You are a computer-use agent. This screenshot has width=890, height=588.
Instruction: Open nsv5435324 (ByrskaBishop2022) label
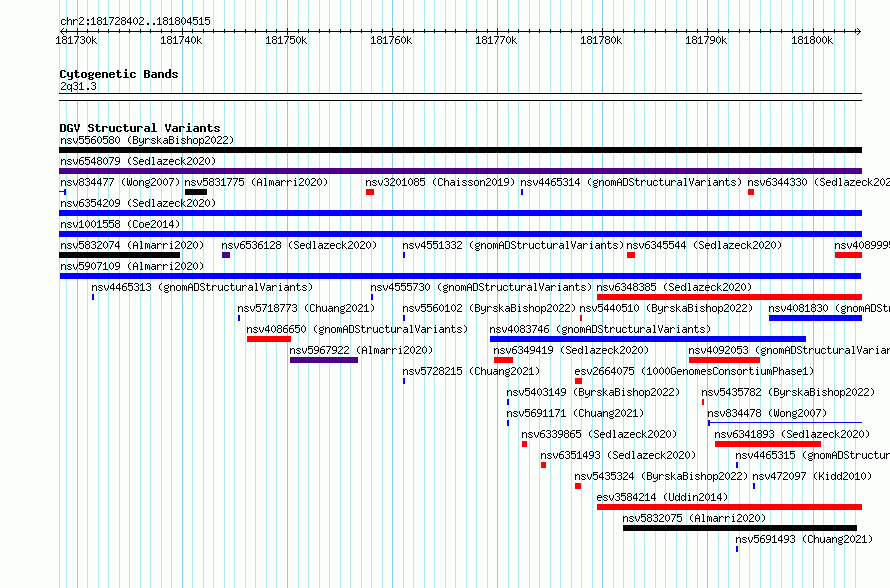661,476
